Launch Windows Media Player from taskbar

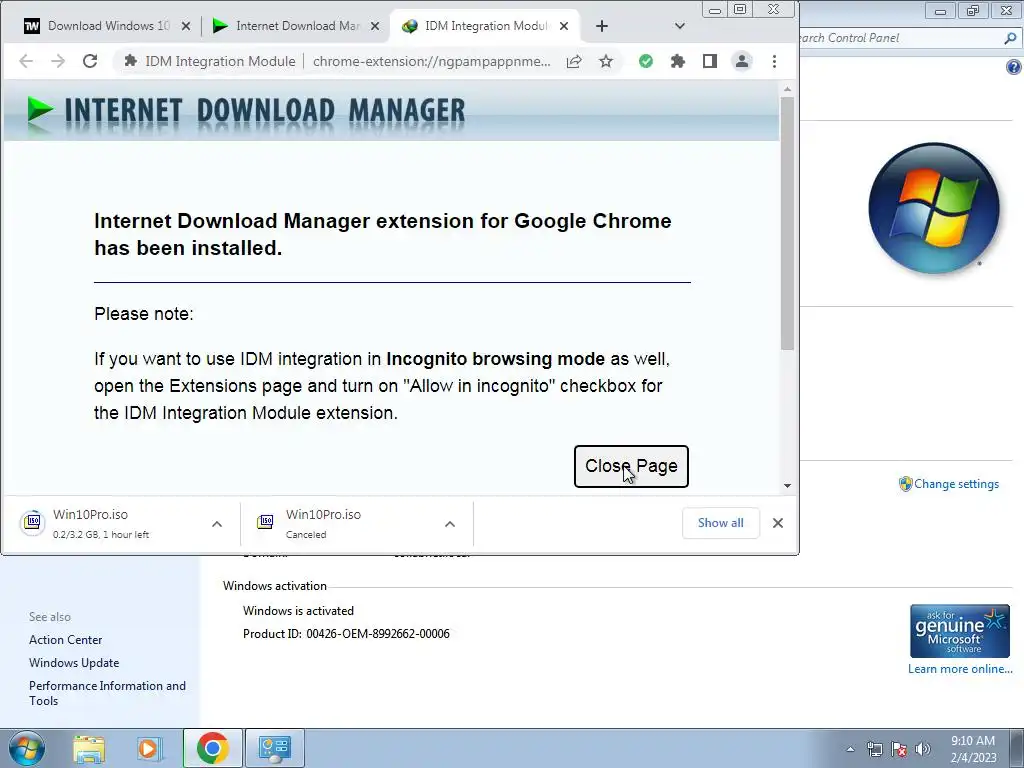click(148, 748)
